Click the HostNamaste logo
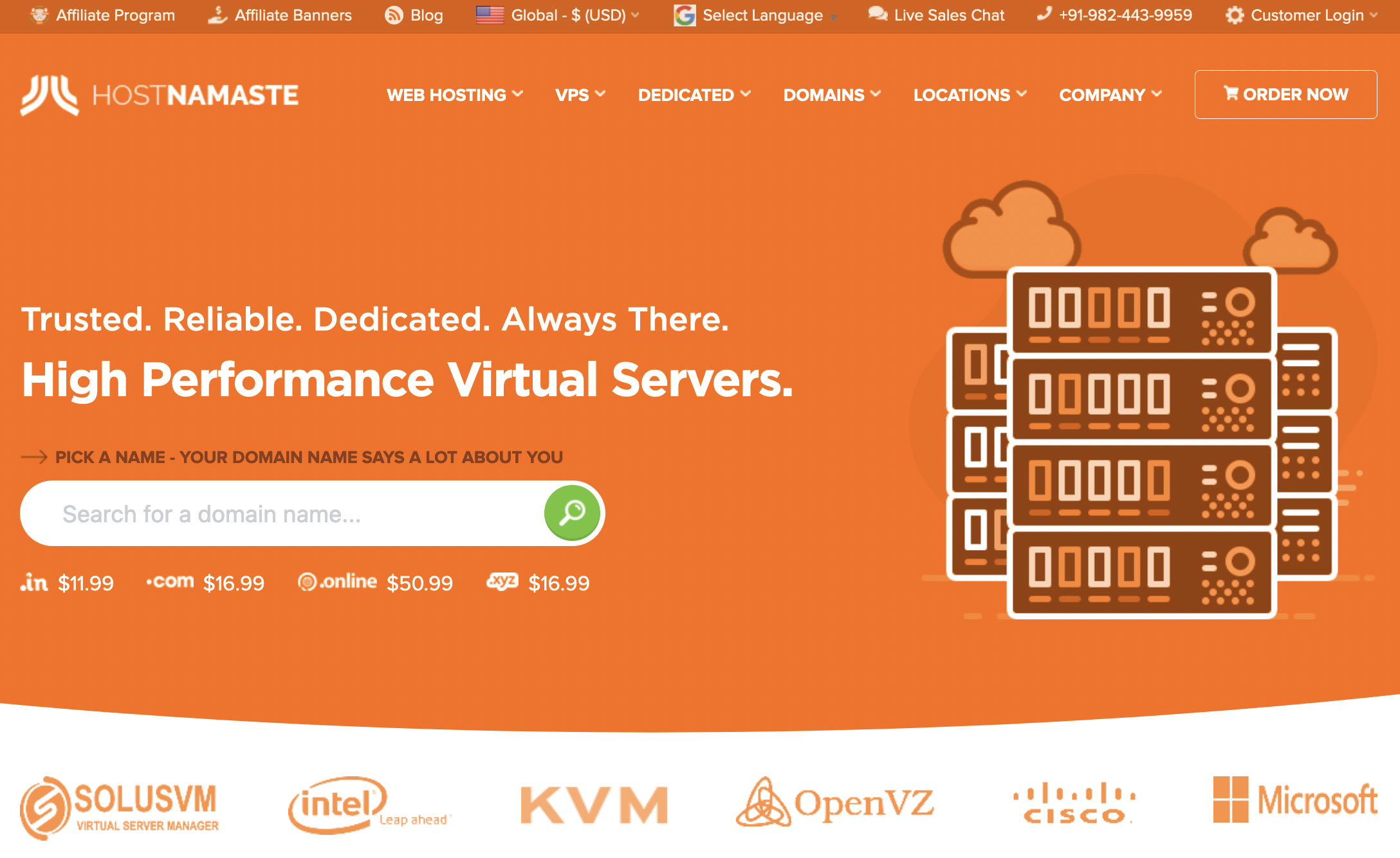1400x858 pixels. pos(160,95)
